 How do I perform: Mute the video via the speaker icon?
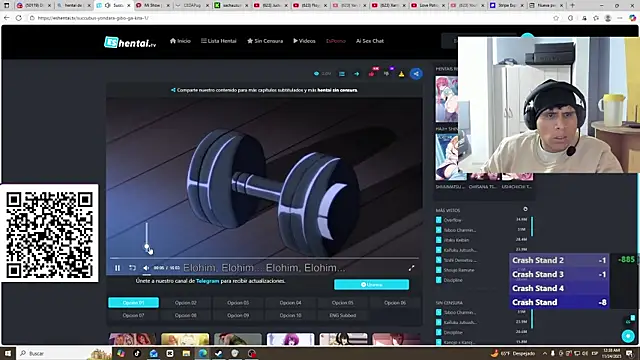click(146, 268)
